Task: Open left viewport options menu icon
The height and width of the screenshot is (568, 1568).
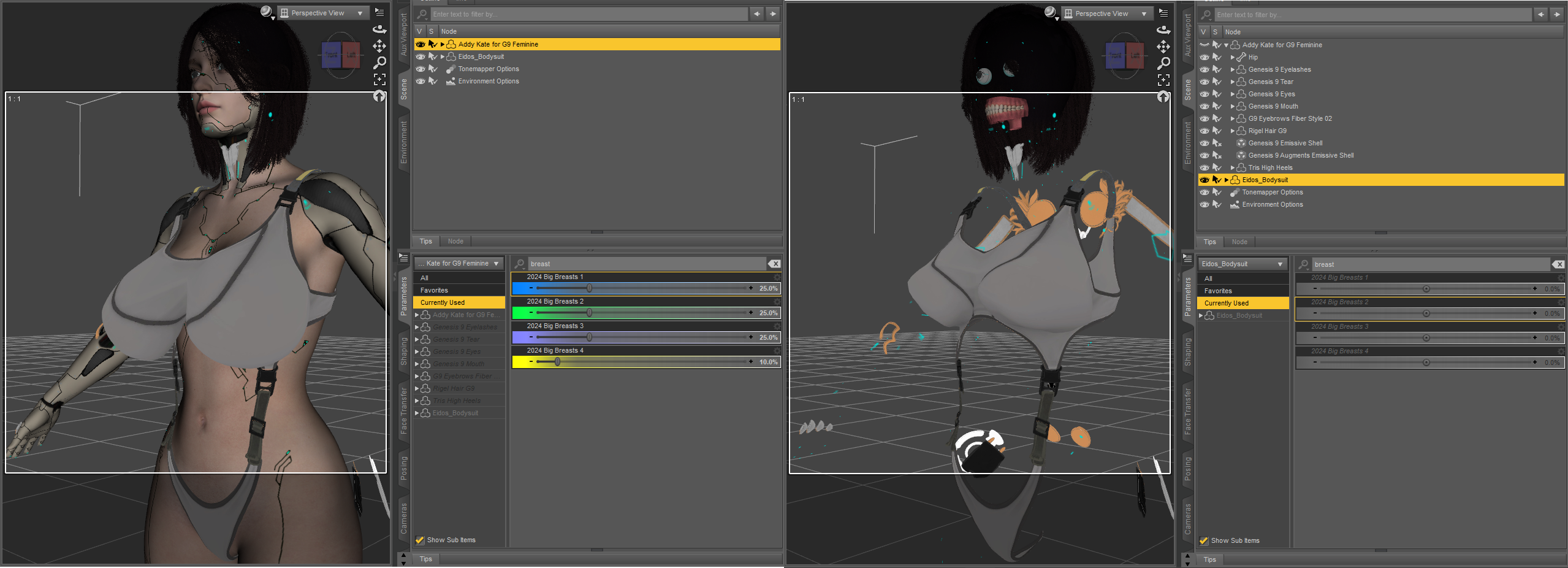Action: pos(380,12)
